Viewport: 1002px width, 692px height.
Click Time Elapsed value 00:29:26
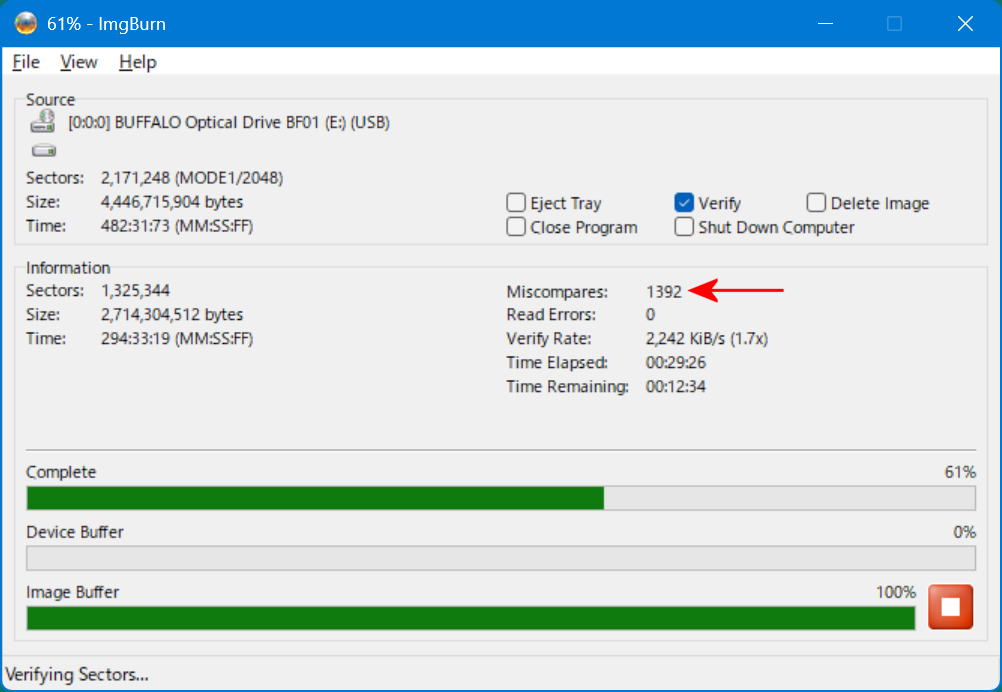point(675,362)
